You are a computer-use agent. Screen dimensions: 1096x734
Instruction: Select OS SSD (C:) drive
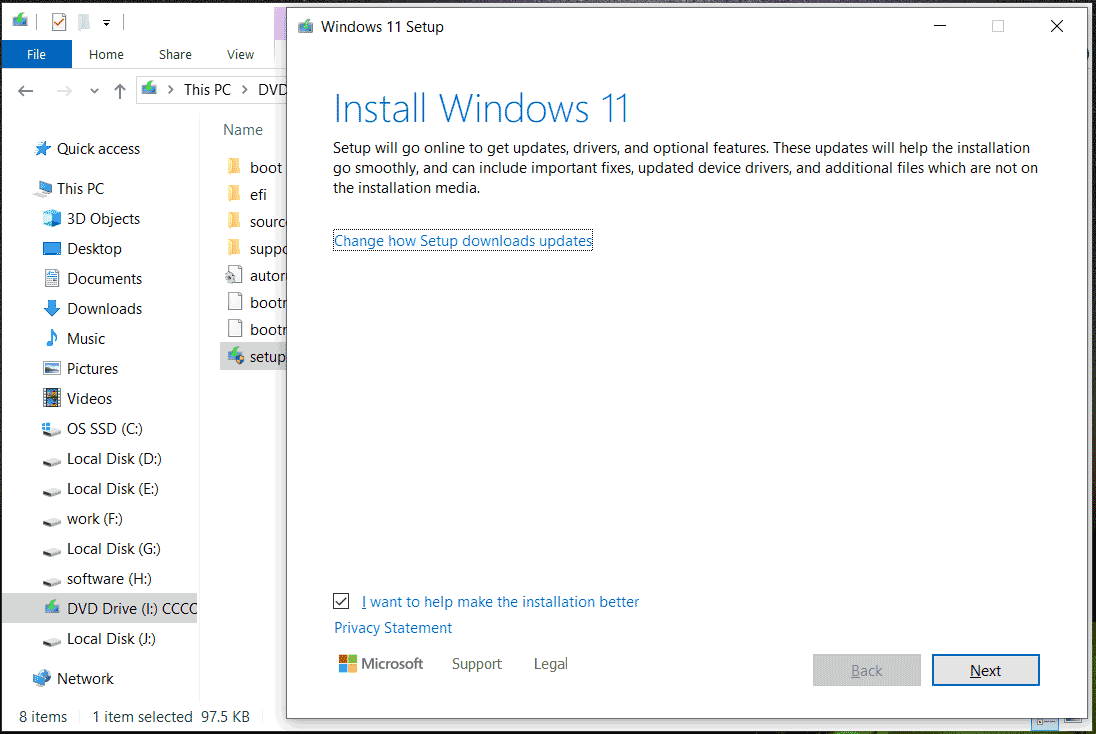[104, 429]
